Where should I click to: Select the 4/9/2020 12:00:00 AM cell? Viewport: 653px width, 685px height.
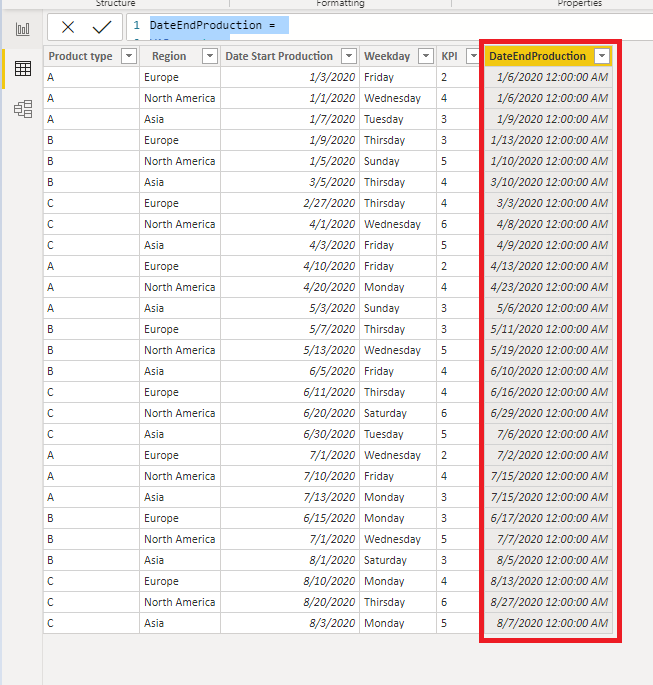pyautogui.click(x=548, y=245)
